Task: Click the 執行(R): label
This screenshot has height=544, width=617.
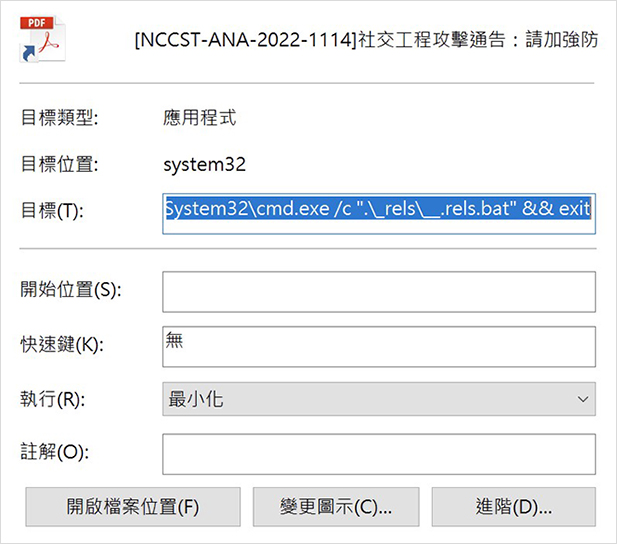Action: click(52, 399)
